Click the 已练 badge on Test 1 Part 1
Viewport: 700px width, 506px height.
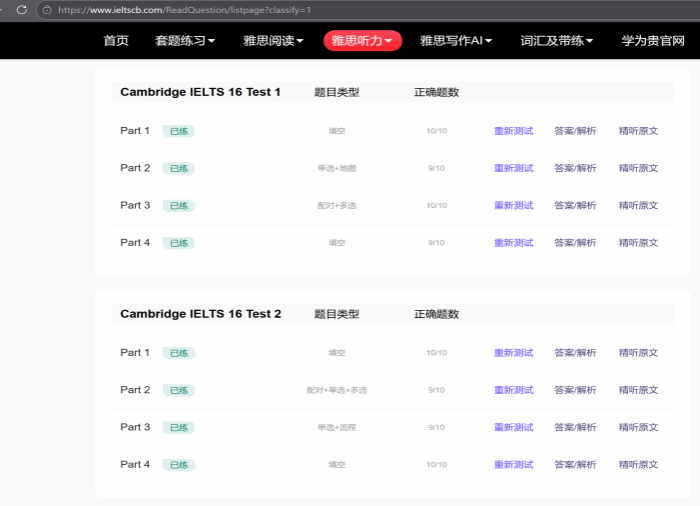click(x=179, y=131)
